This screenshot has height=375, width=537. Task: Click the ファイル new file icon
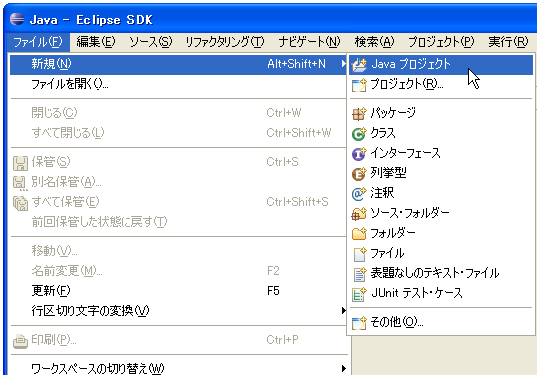pos(359,254)
